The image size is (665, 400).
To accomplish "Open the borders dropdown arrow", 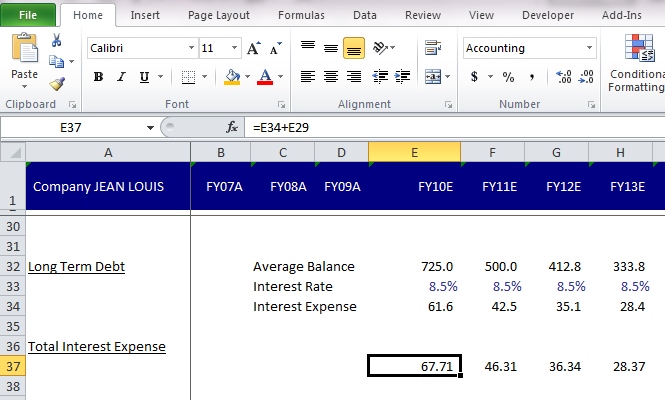I will (x=204, y=77).
